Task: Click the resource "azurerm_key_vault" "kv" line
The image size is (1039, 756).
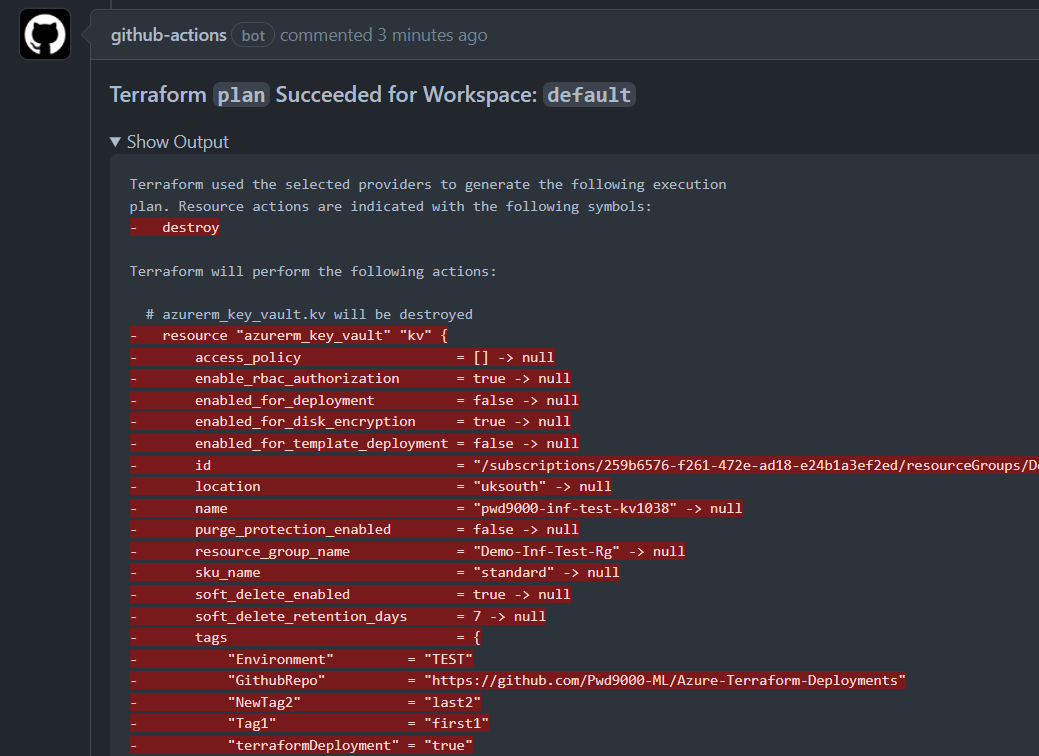Action: coord(289,335)
